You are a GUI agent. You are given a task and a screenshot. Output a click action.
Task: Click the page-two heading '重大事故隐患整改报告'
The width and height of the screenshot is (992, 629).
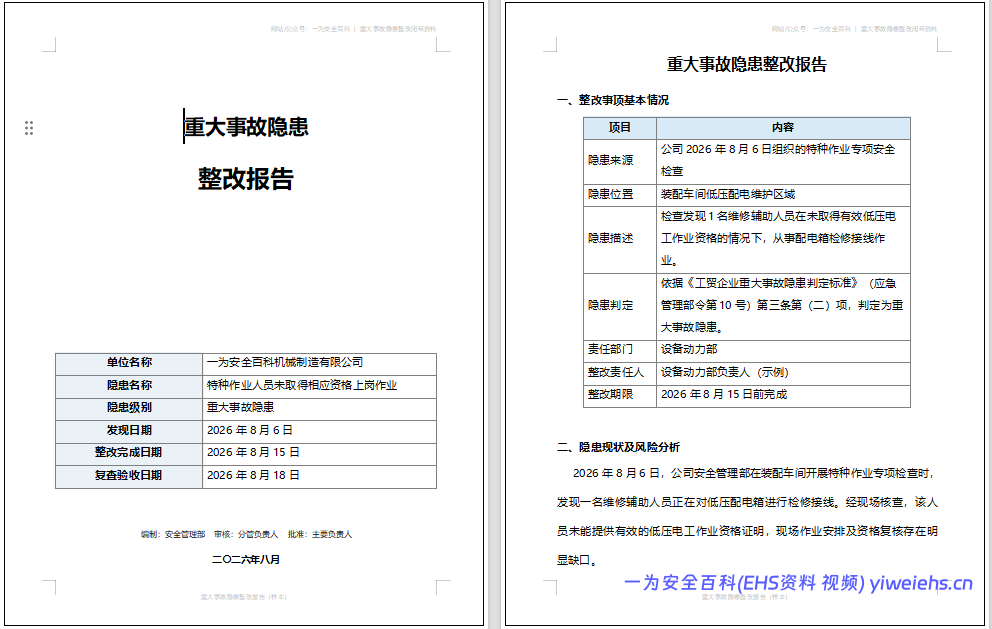[747, 65]
